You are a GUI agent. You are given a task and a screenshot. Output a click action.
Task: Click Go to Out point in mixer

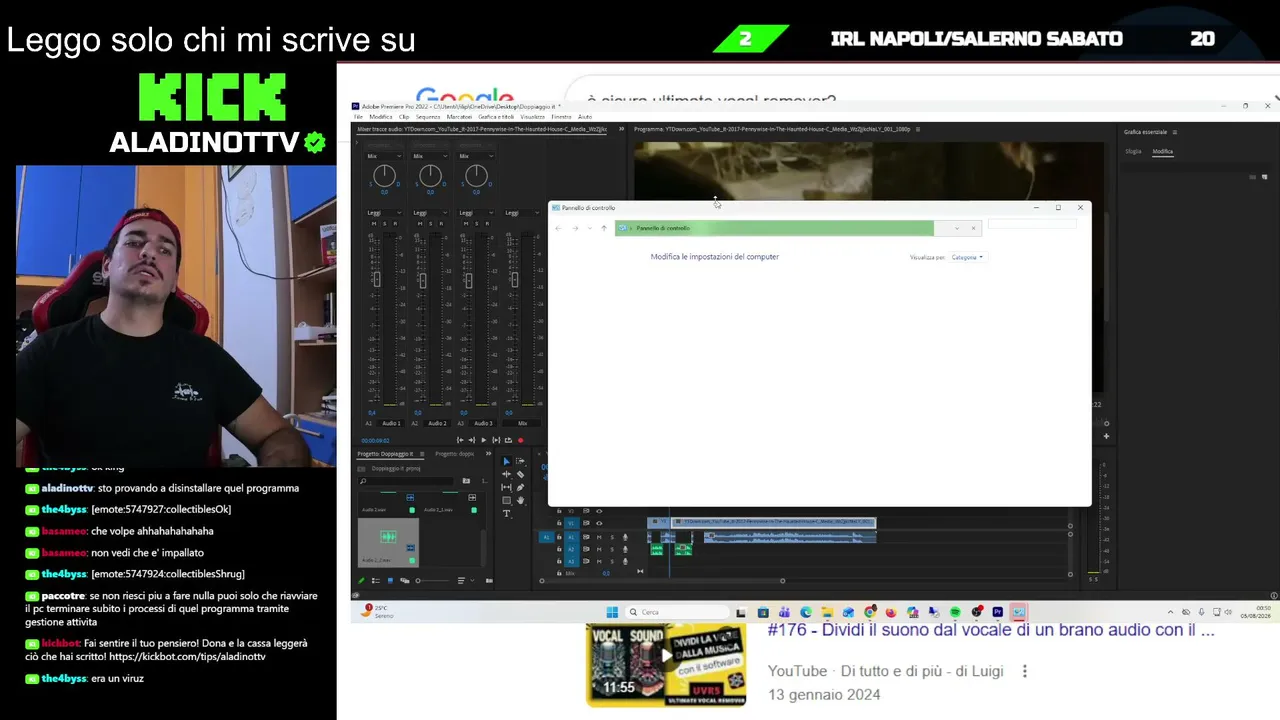(x=472, y=440)
